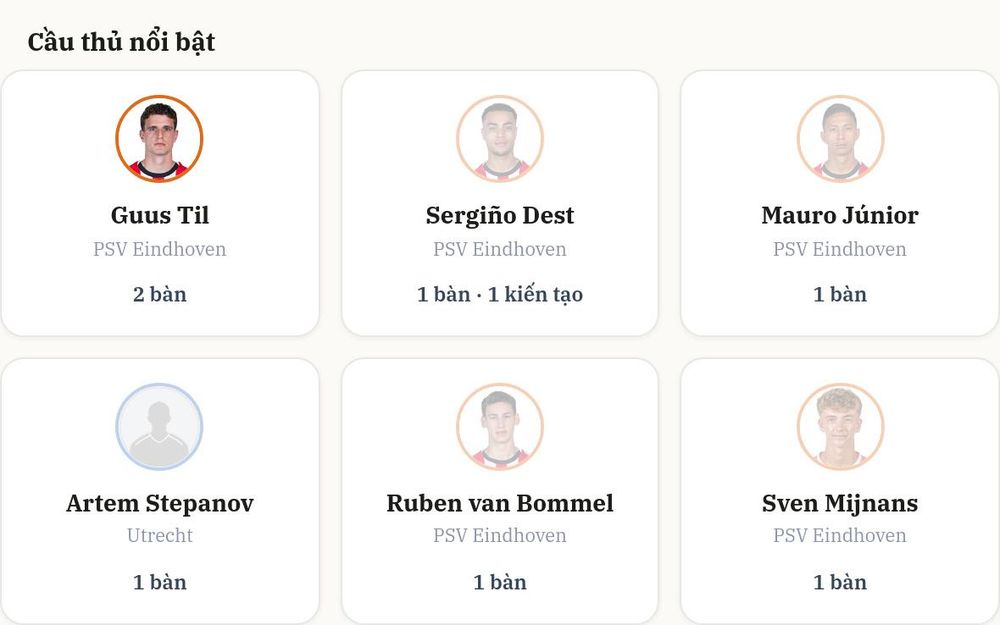Click '1 bàn · 1 kiến tạo' stat
This screenshot has width=1000, height=625.
(499, 295)
